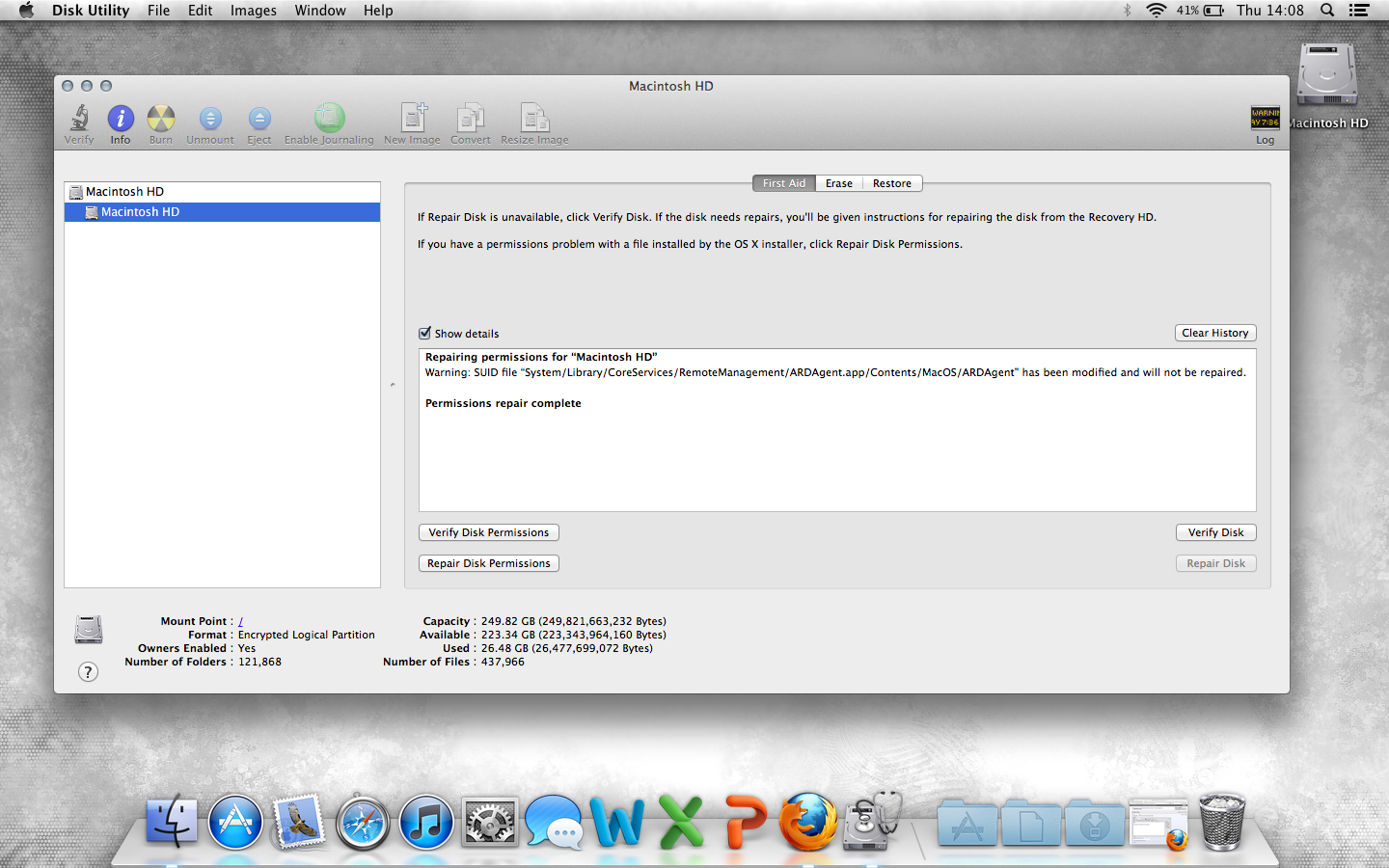
Task: Select Macintosh HD desktop drive icon
Action: click(x=1327, y=75)
